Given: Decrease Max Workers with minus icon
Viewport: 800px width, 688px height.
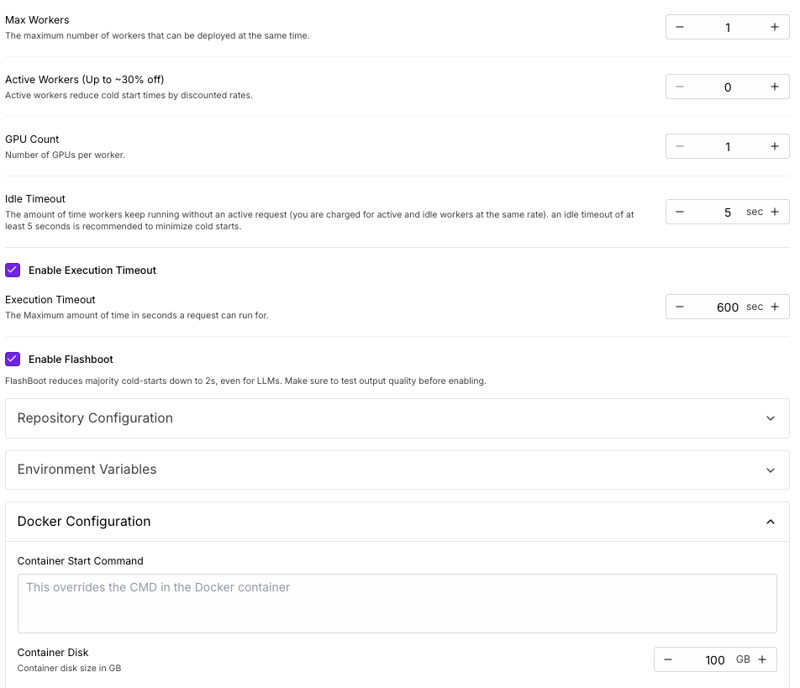Looking at the screenshot, I should [x=680, y=27].
